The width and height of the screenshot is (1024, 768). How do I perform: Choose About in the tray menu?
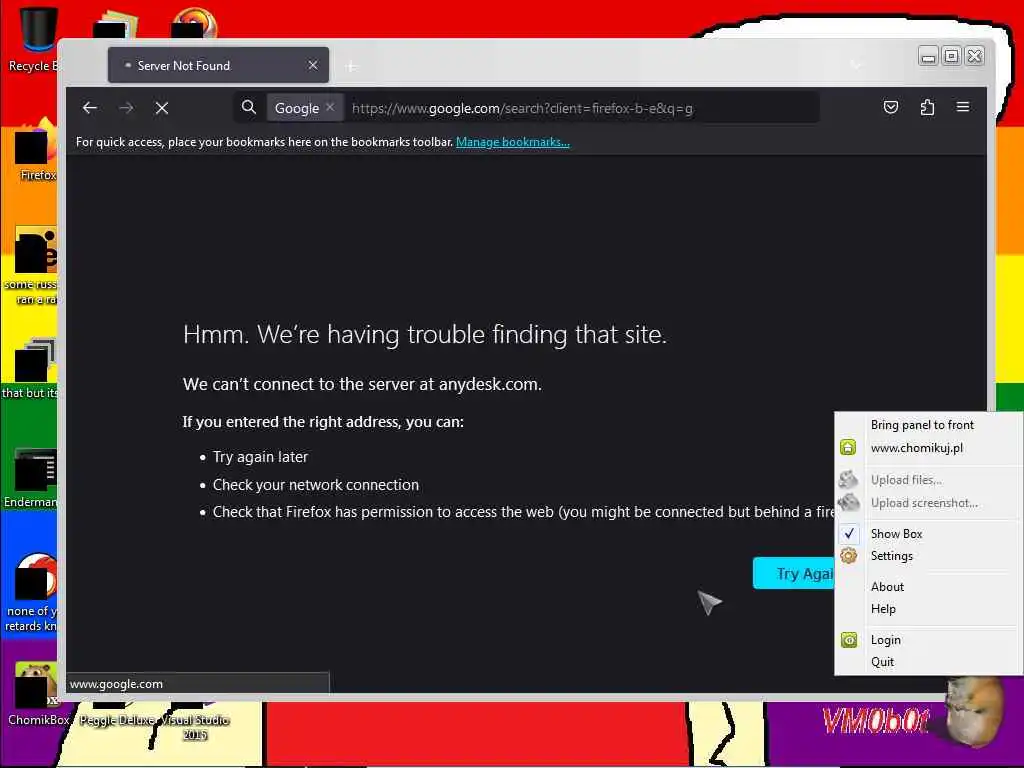[888, 586]
